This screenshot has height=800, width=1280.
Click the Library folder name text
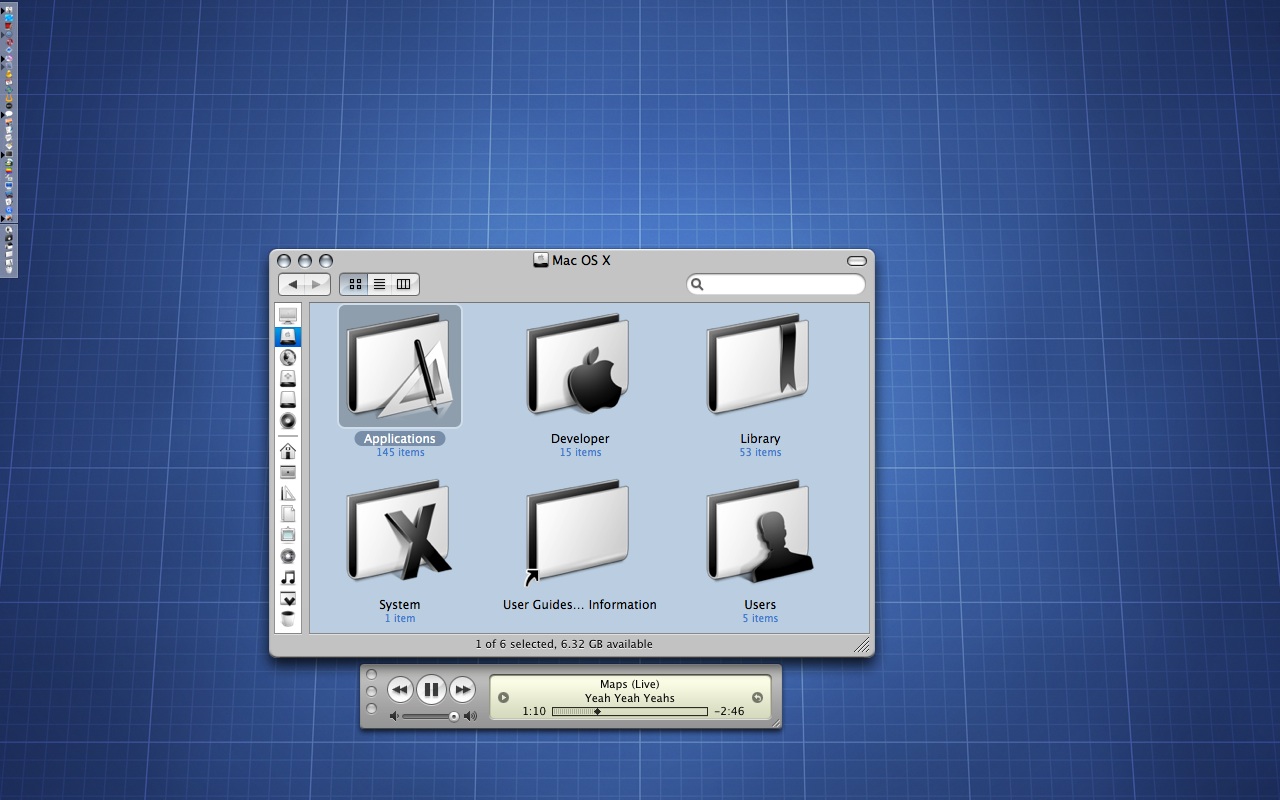(x=760, y=438)
